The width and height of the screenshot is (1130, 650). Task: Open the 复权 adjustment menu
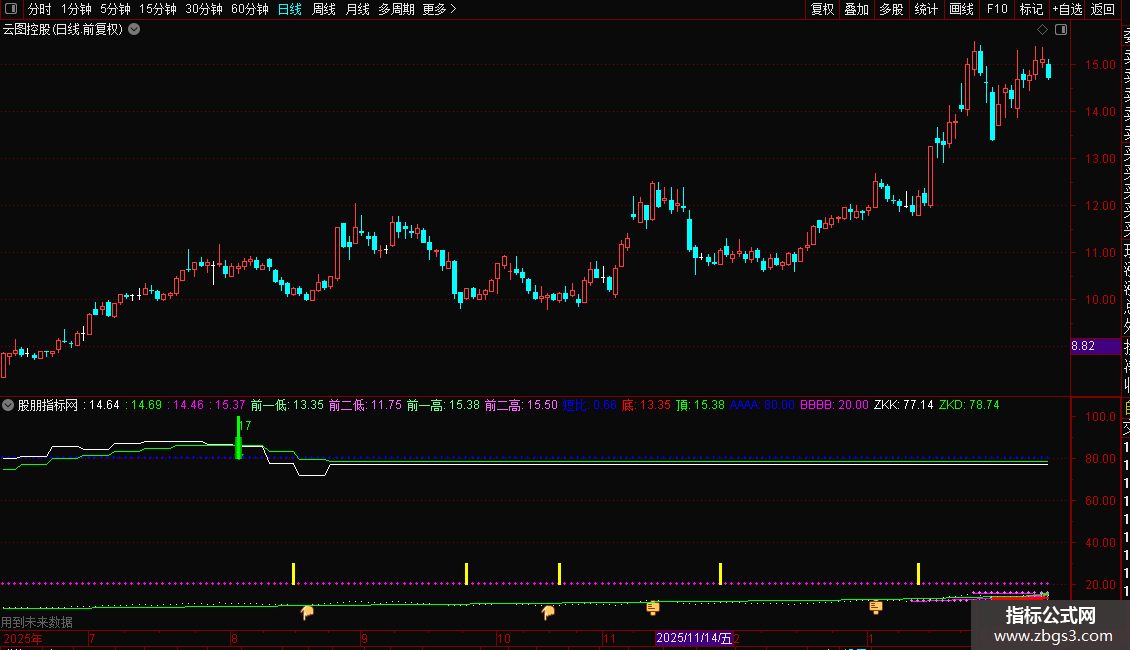pos(822,9)
